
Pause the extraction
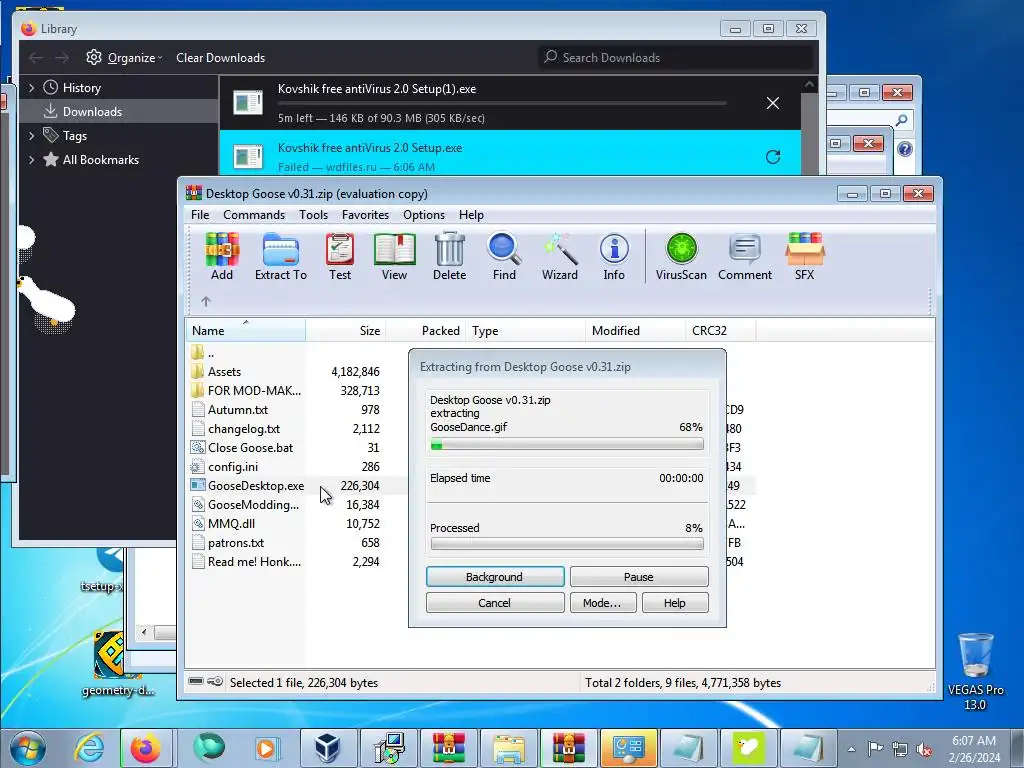click(x=639, y=577)
